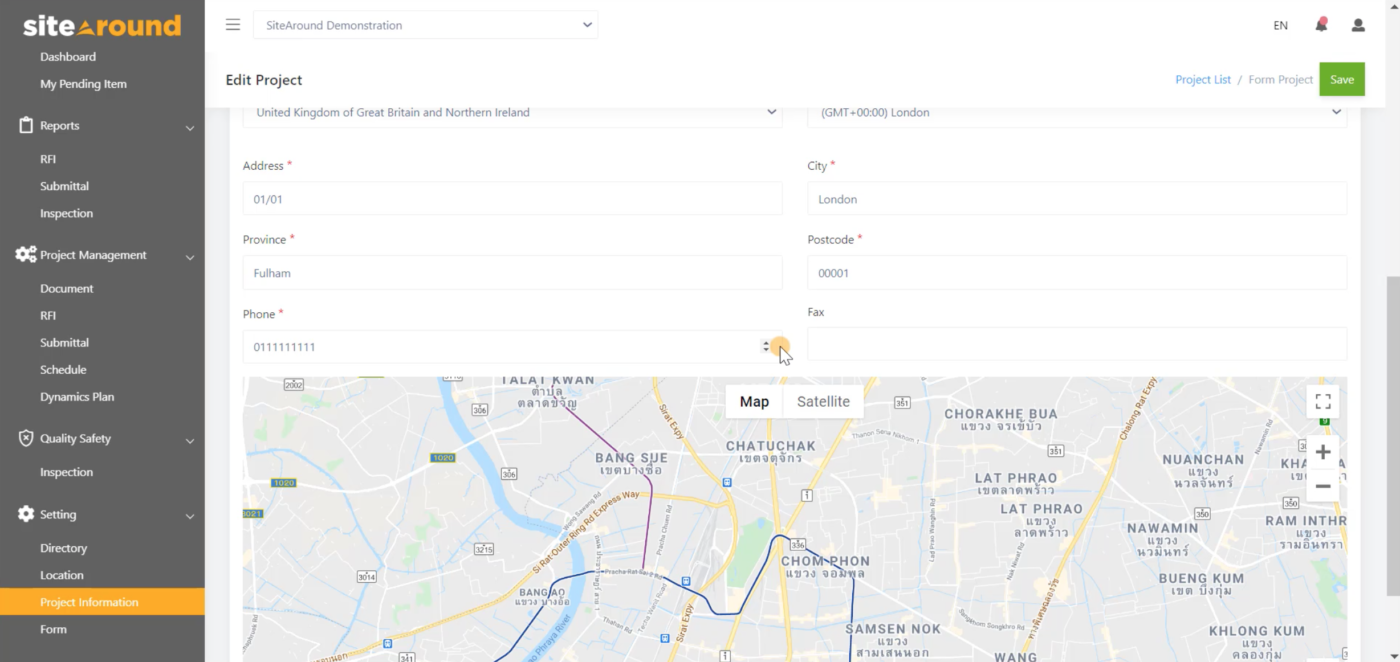
Task: Click the Project Management gear icon
Action: pos(25,255)
